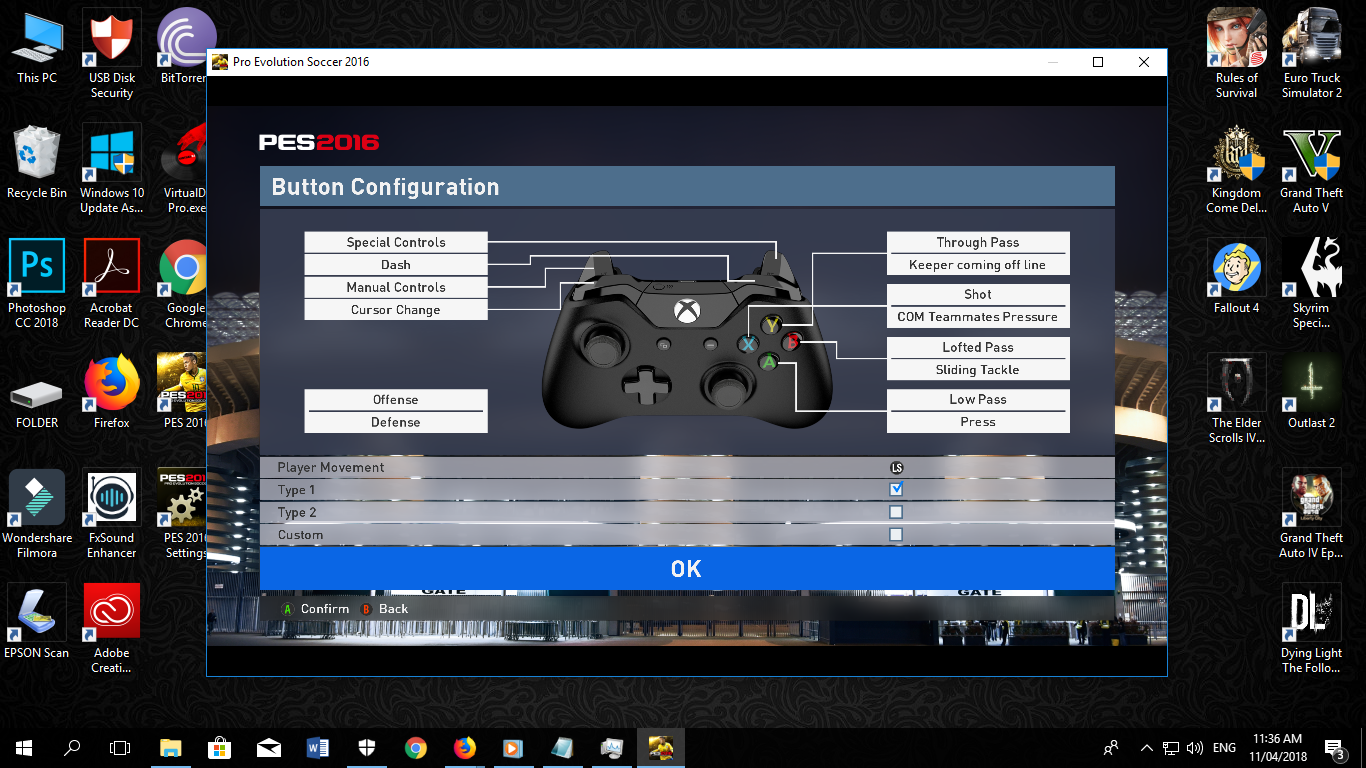Screen dimensions: 1366x768
Task: Click the Keeper coming off line text
Action: (978, 265)
